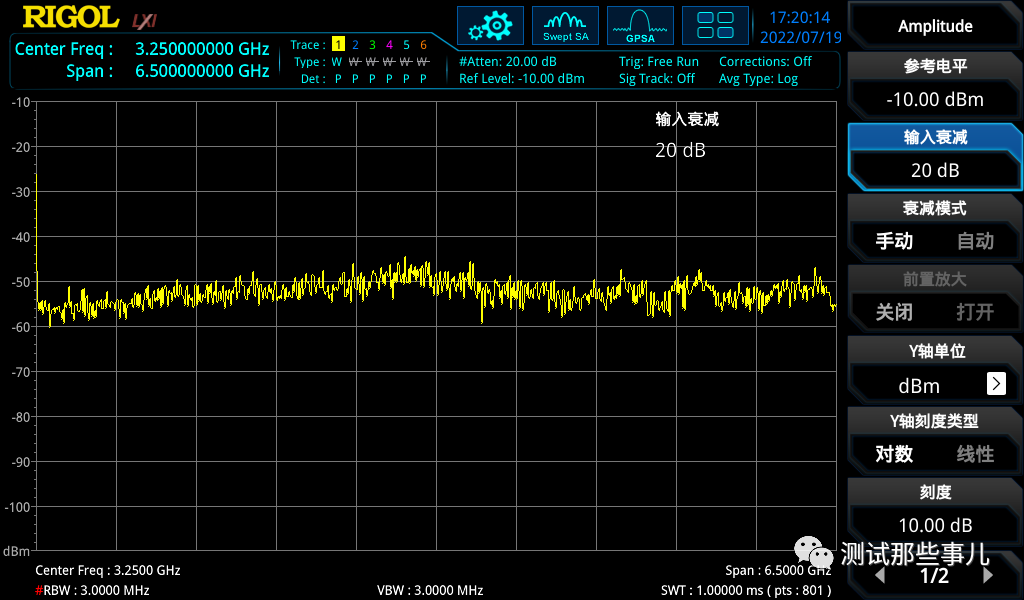This screenshot has width=1024, height=600.
Task: Select trace 4 number
Action: point(389,44)
